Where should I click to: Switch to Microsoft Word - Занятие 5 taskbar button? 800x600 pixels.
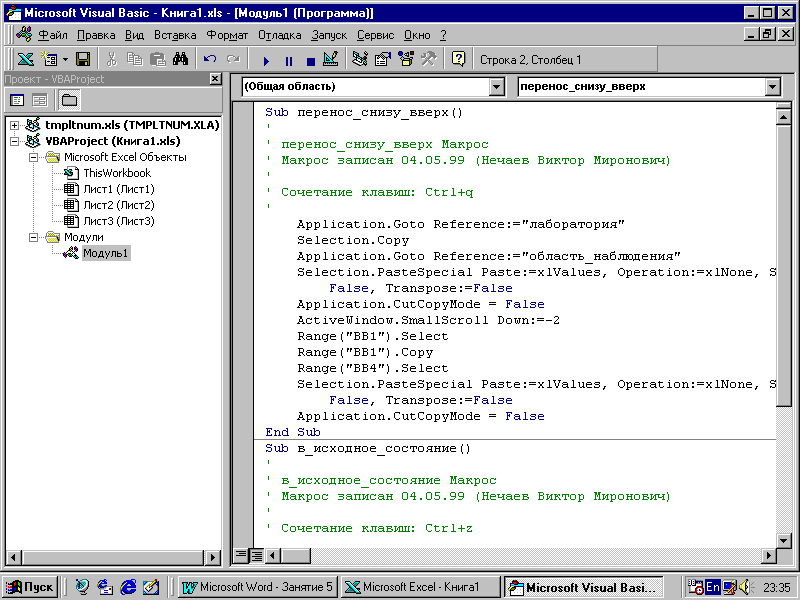(257, 587)
